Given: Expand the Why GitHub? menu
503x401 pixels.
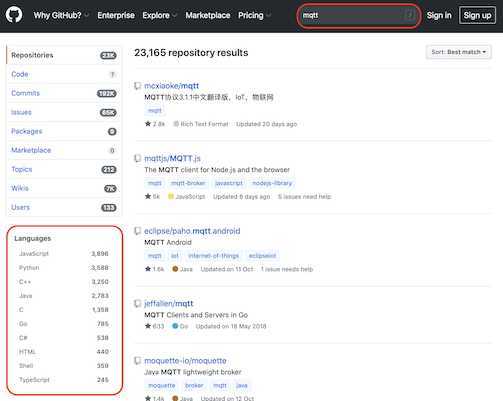Looking at the screenshot, I should (61, 15).
